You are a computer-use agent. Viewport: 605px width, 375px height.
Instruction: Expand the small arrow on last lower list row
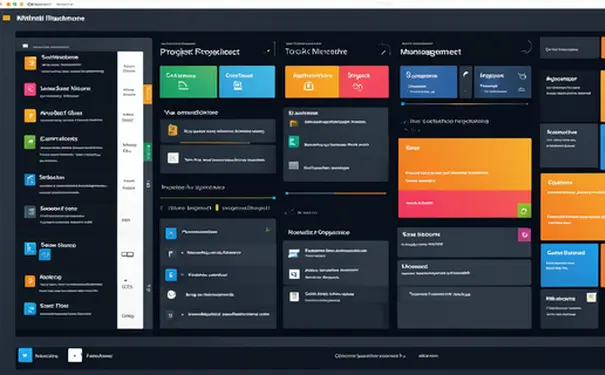(x=182, y=314)
